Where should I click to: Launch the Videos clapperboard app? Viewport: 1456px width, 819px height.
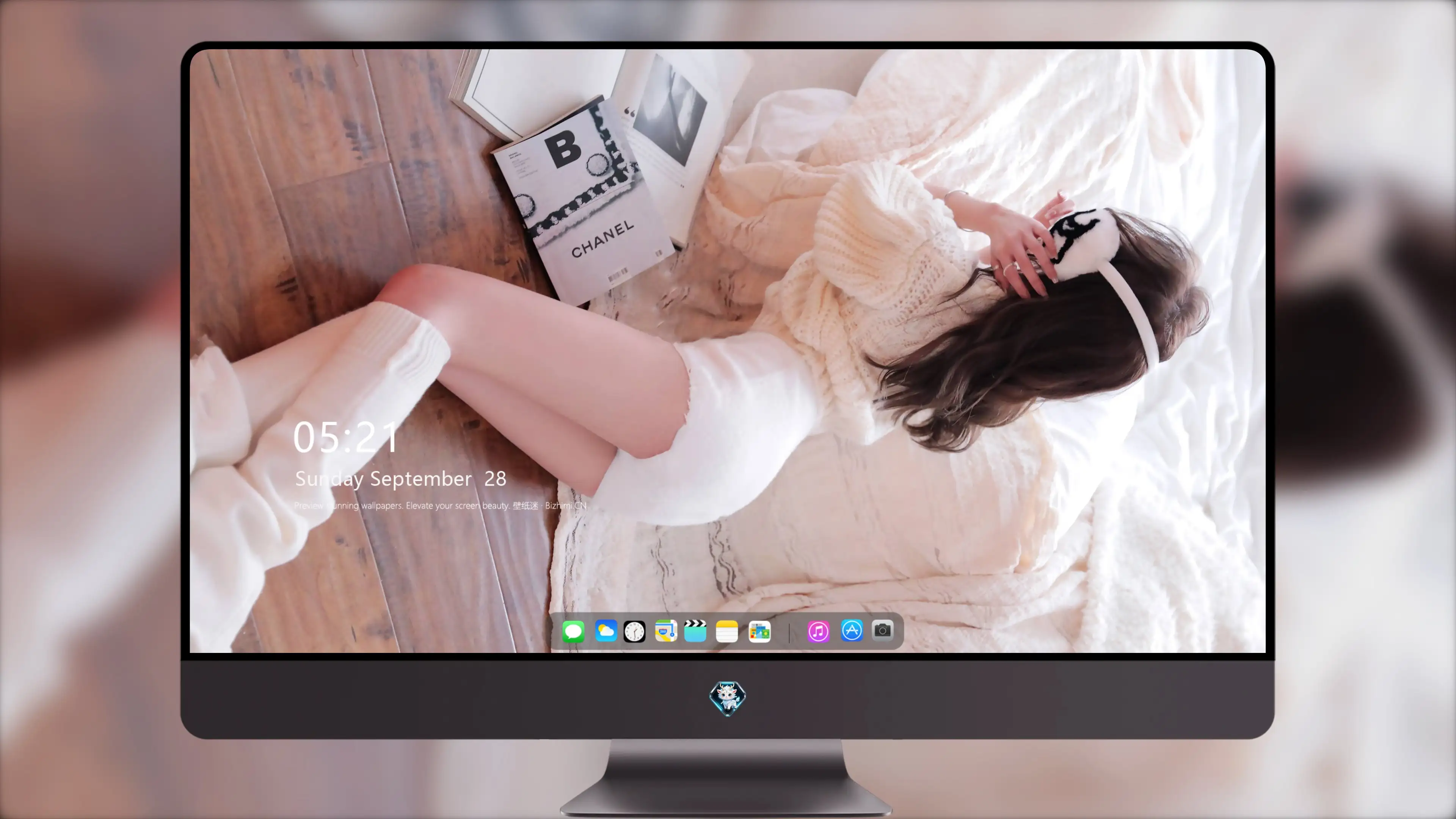695,631
